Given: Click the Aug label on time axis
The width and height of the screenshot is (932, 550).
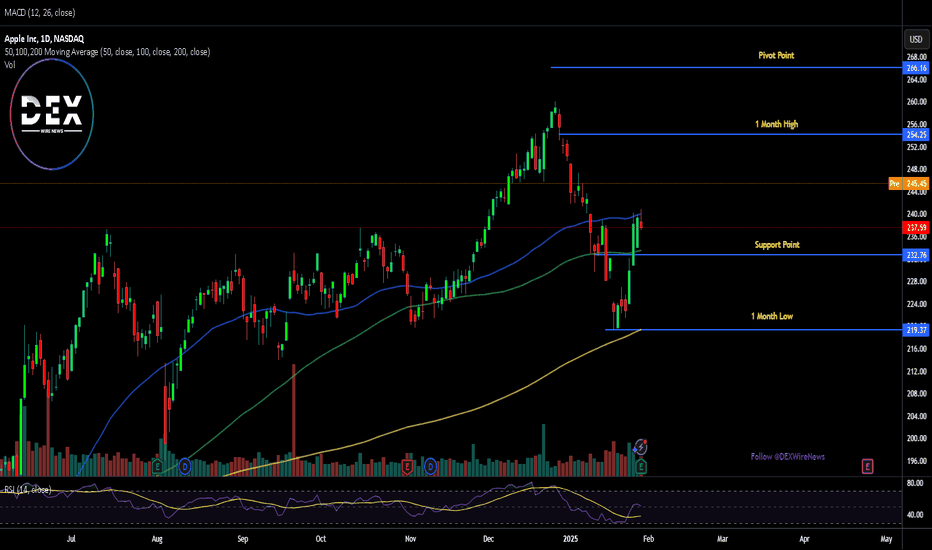Looking at the screenshot, I should (157, 539).
